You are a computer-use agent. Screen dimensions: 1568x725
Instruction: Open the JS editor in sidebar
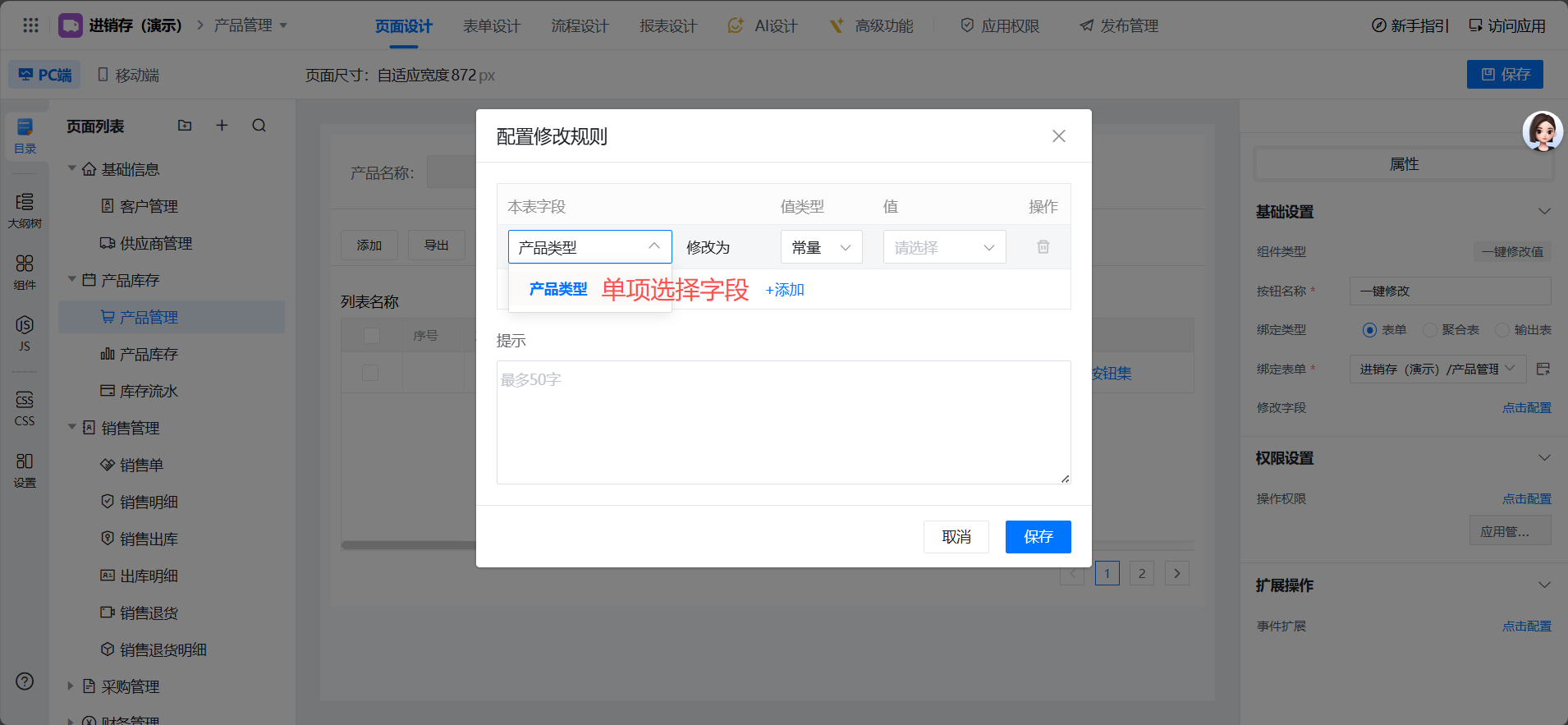coord(25,333)
